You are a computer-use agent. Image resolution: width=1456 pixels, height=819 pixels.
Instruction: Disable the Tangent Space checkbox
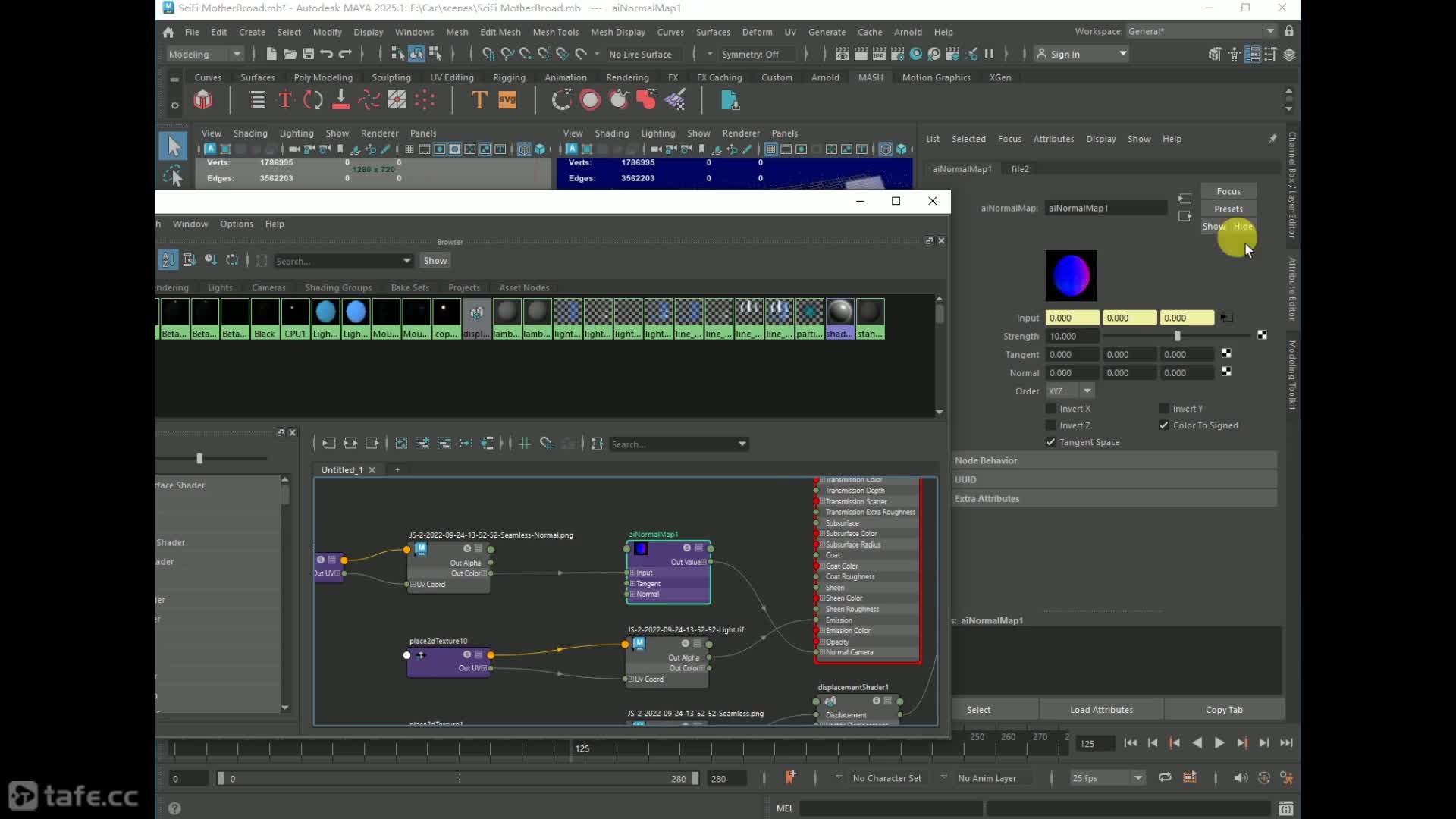(x=1051, y=442)
